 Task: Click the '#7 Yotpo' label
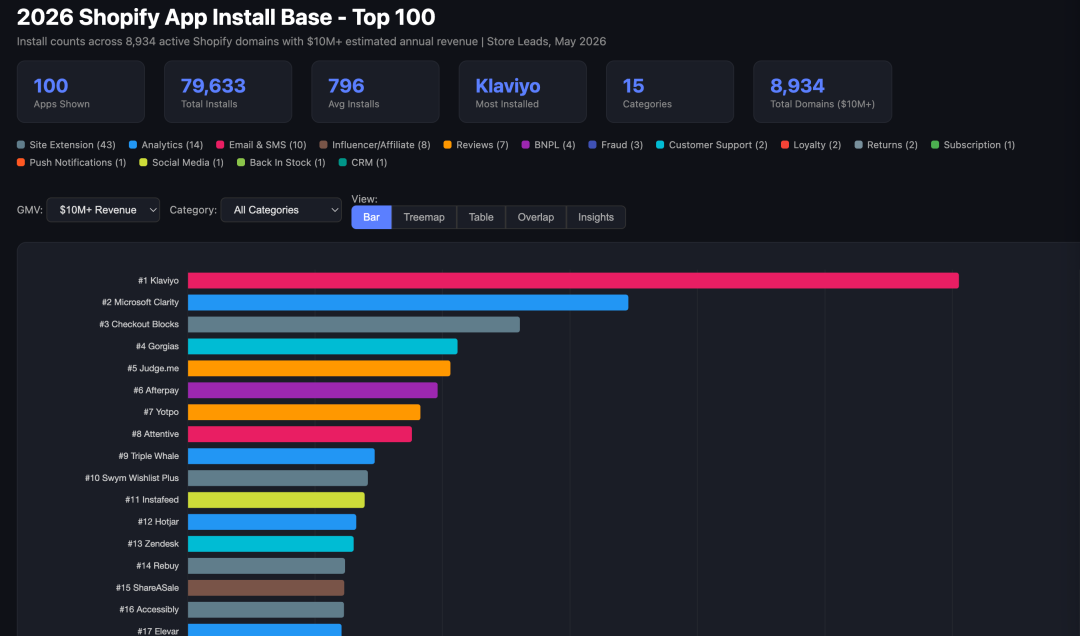(x=160, y=412)
